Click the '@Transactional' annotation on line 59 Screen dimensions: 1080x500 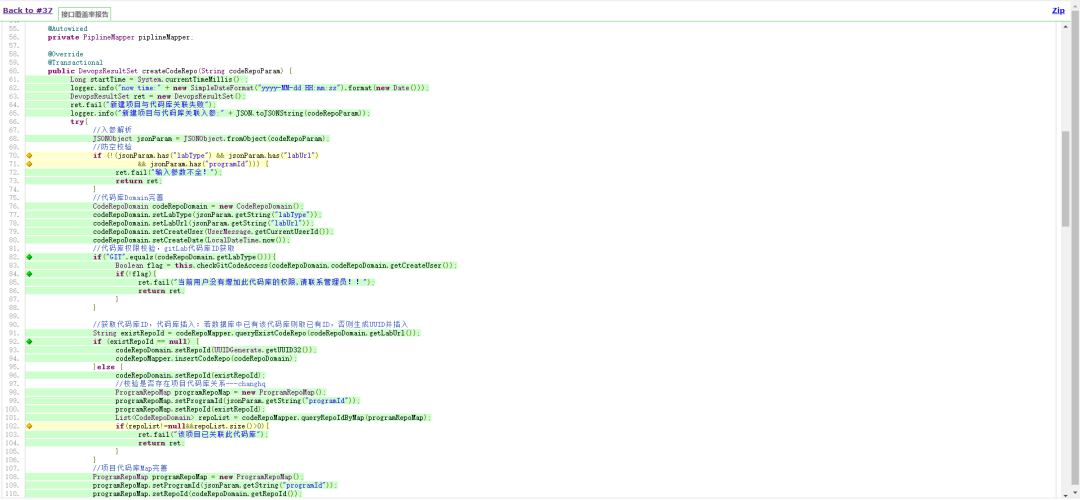[75, 62]
